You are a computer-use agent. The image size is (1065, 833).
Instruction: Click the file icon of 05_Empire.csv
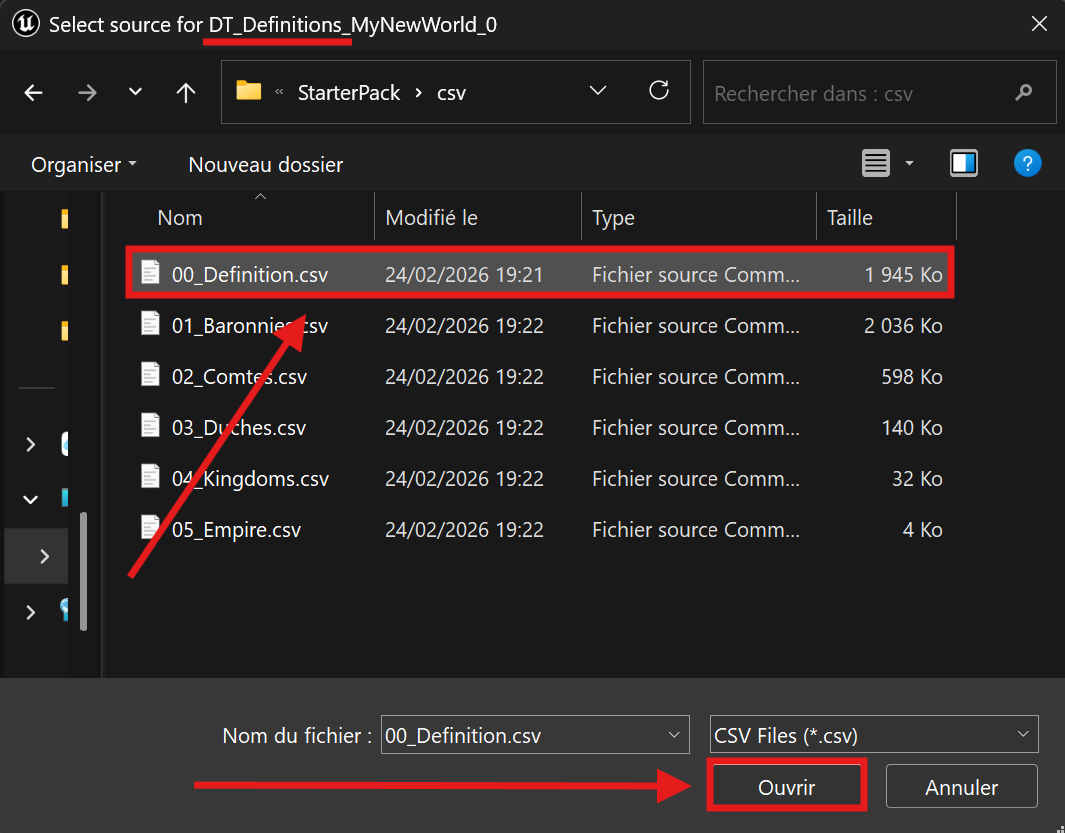pyautogui.click(x=150, y=528)
